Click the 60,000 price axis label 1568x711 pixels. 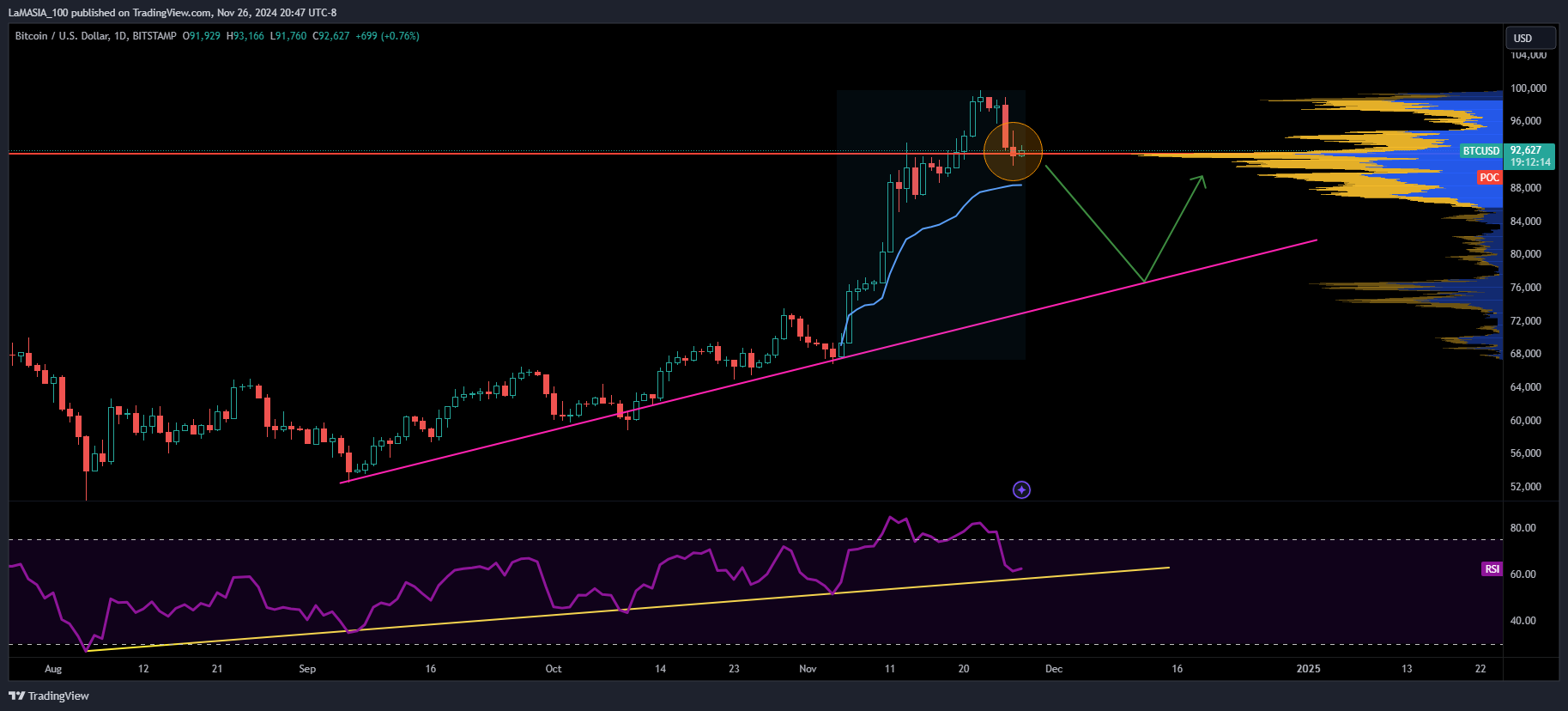pyautogui.click(x=1526, y=421)
